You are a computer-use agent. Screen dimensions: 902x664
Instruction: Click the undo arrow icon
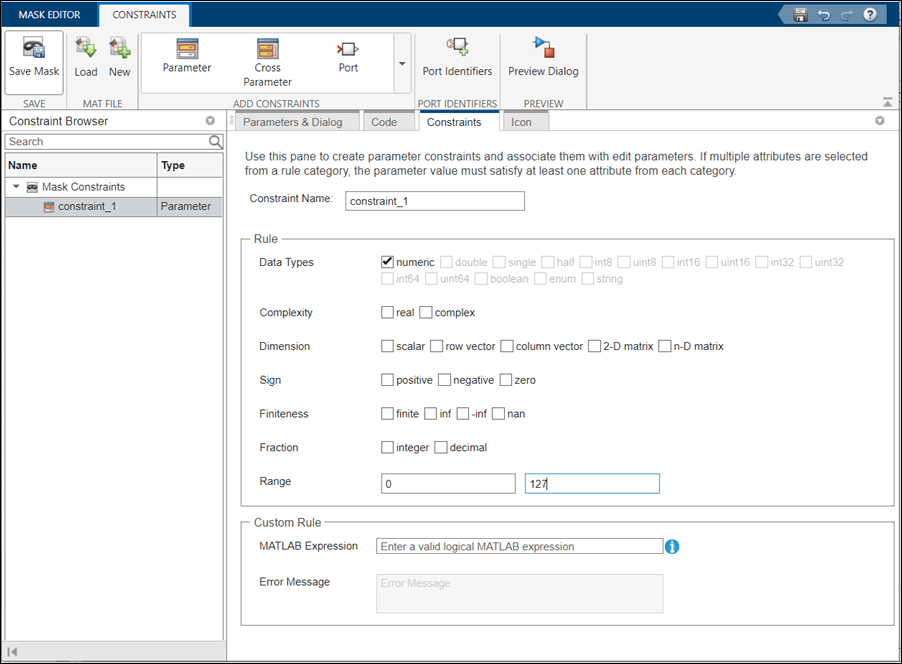824,15
